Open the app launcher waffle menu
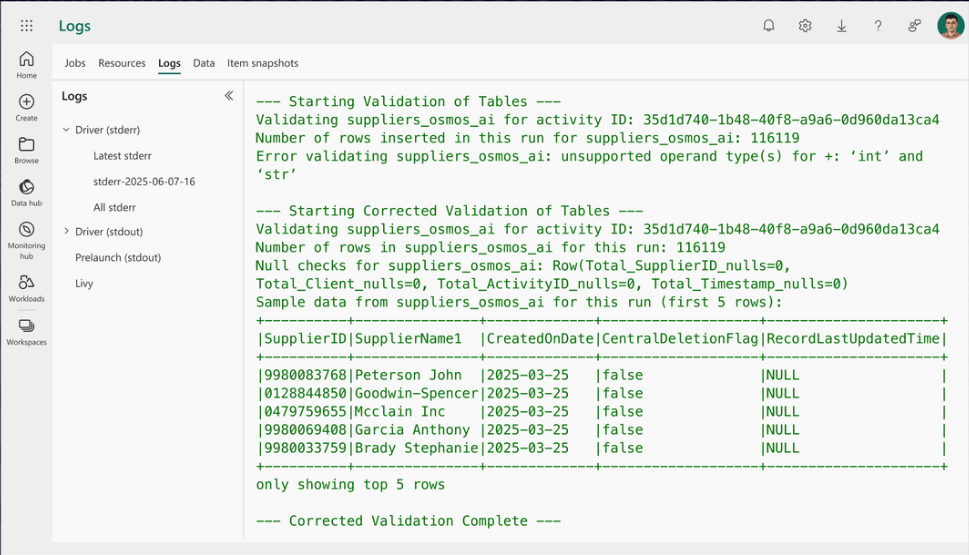The width and height of the screenshot is (969, 555). point(27,26)
